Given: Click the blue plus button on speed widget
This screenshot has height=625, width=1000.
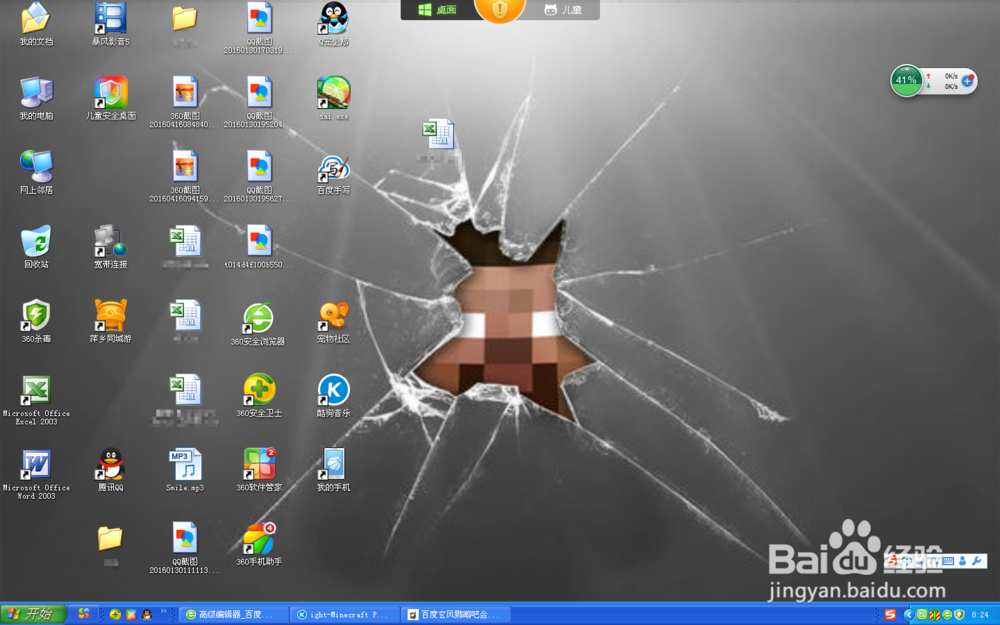Looking at the screenshot, I should point(967,81).
